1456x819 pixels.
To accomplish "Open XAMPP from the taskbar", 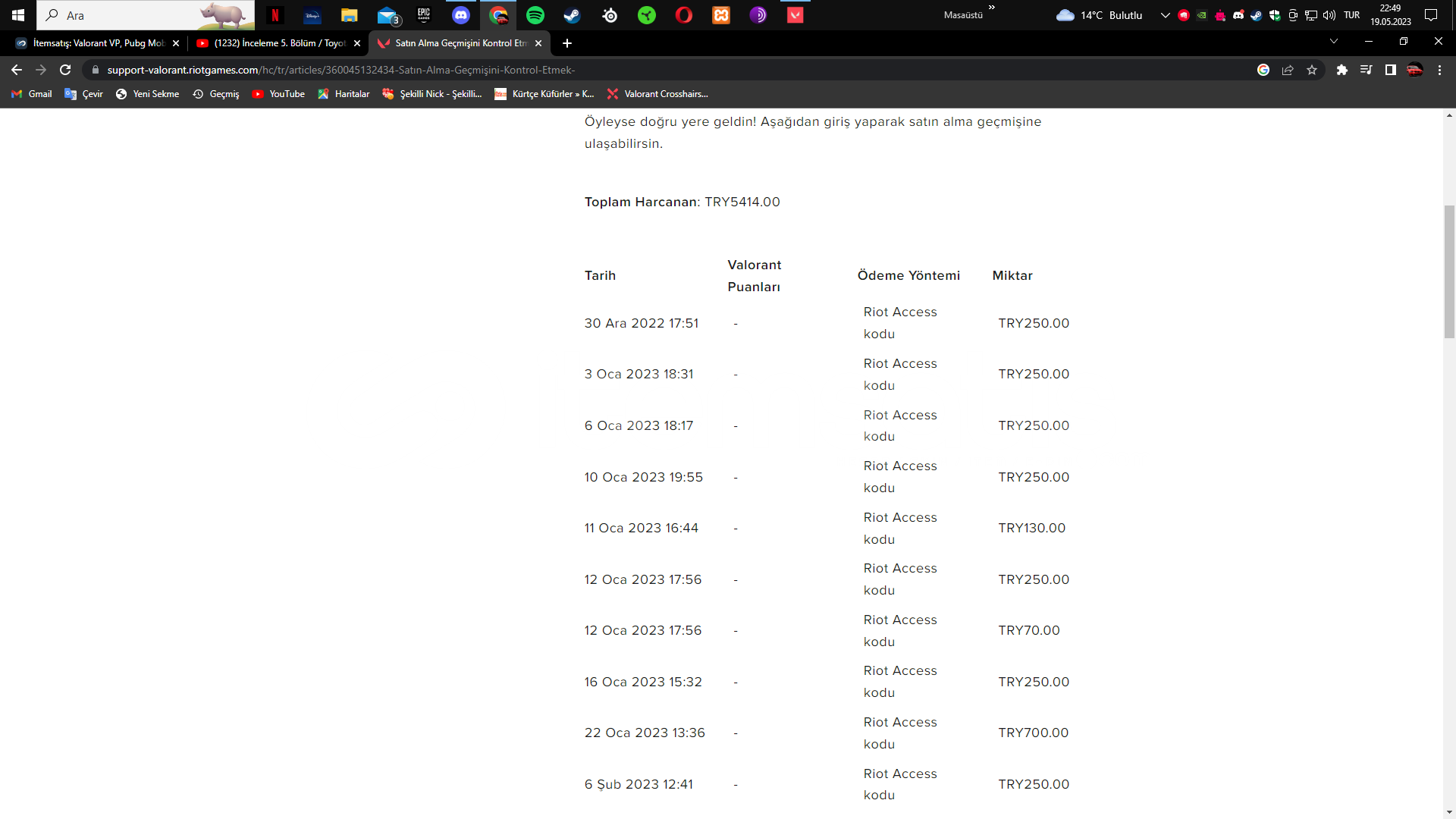I will point(721,15).
